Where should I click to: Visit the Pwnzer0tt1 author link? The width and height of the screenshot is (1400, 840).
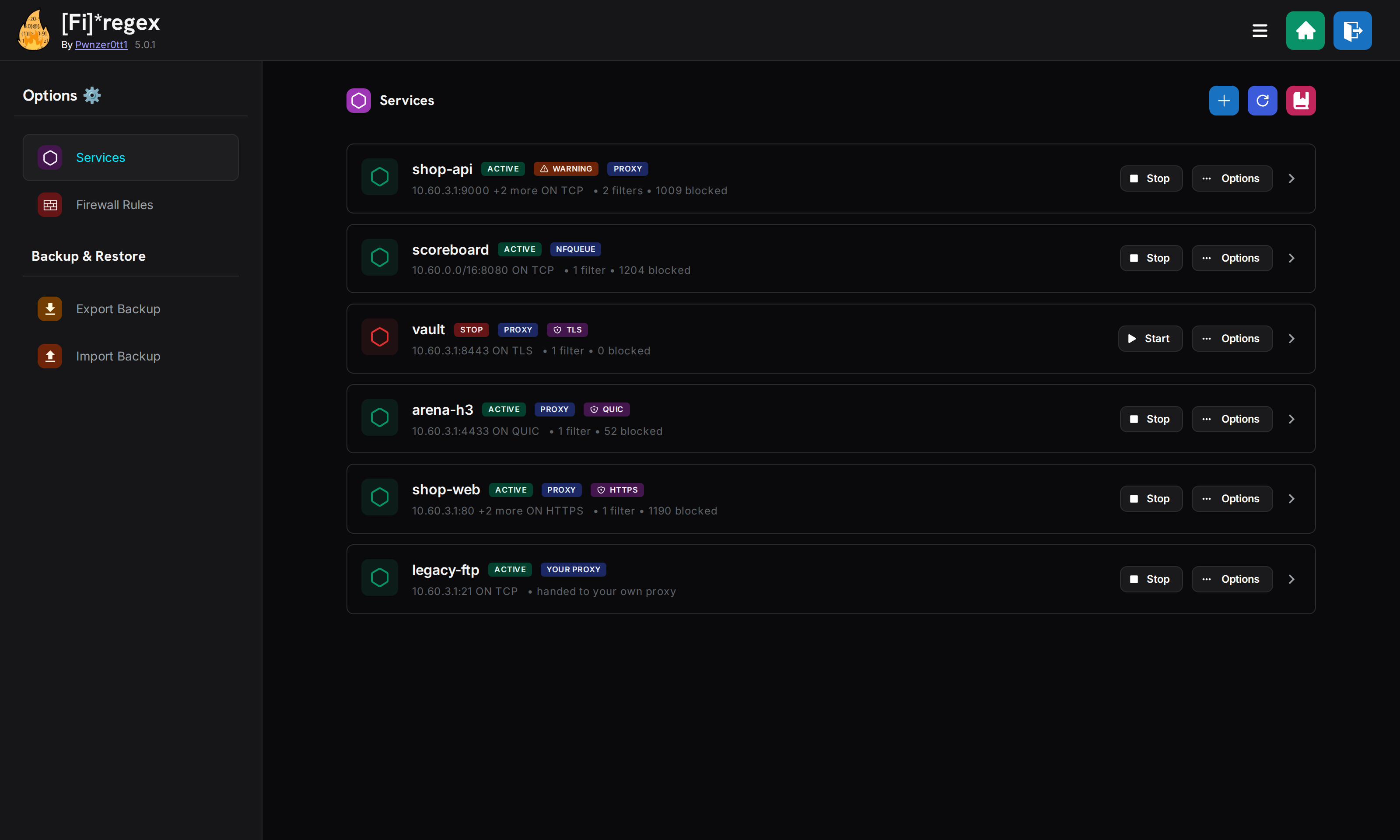(101, 45)
